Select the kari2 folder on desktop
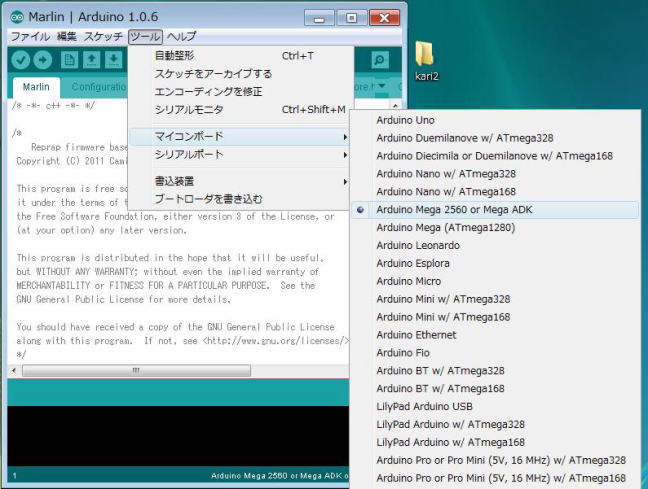This screenshot has height=489, width=648. tap(426, 61)
